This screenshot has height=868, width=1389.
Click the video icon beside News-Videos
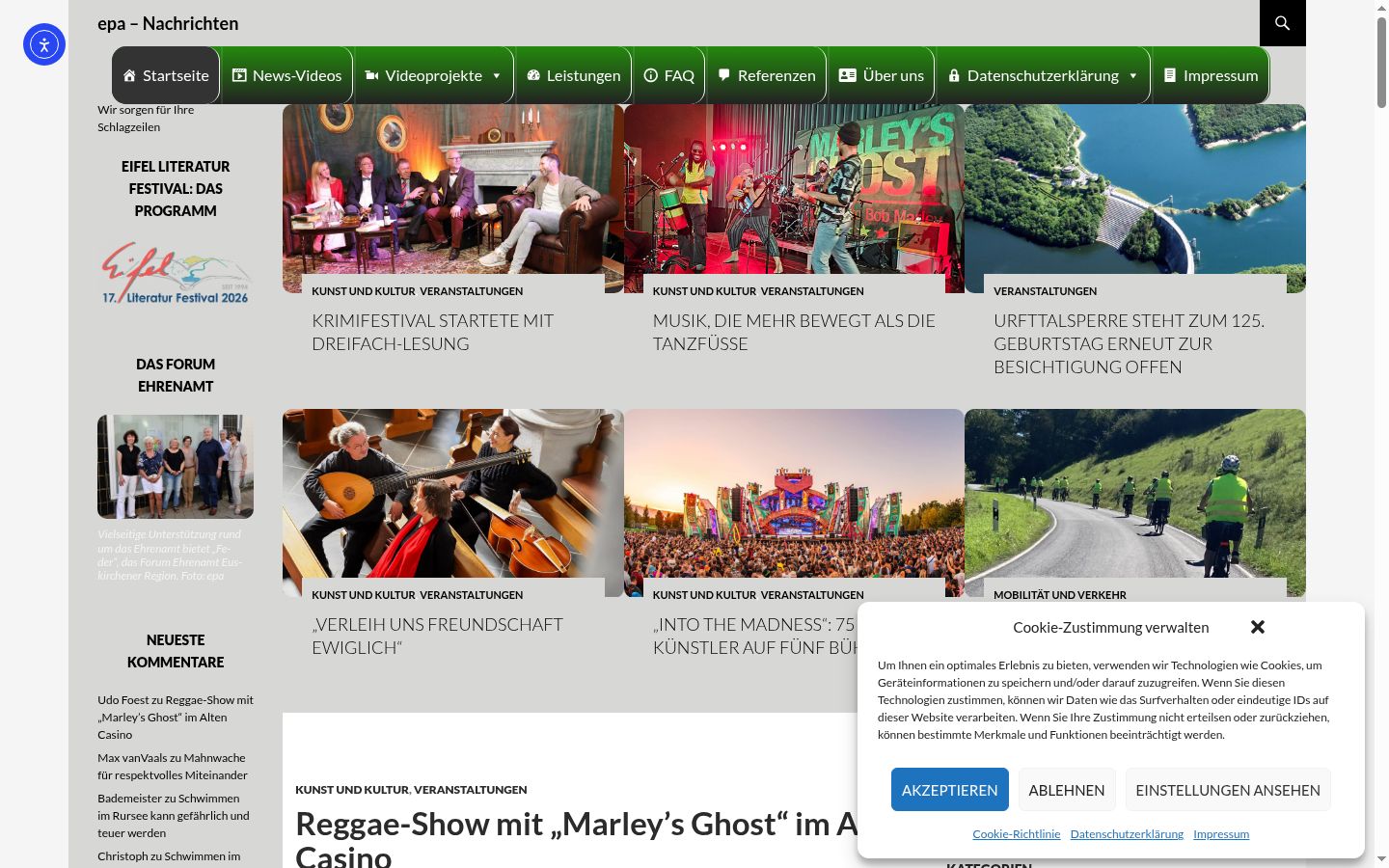tap(239, 75)
